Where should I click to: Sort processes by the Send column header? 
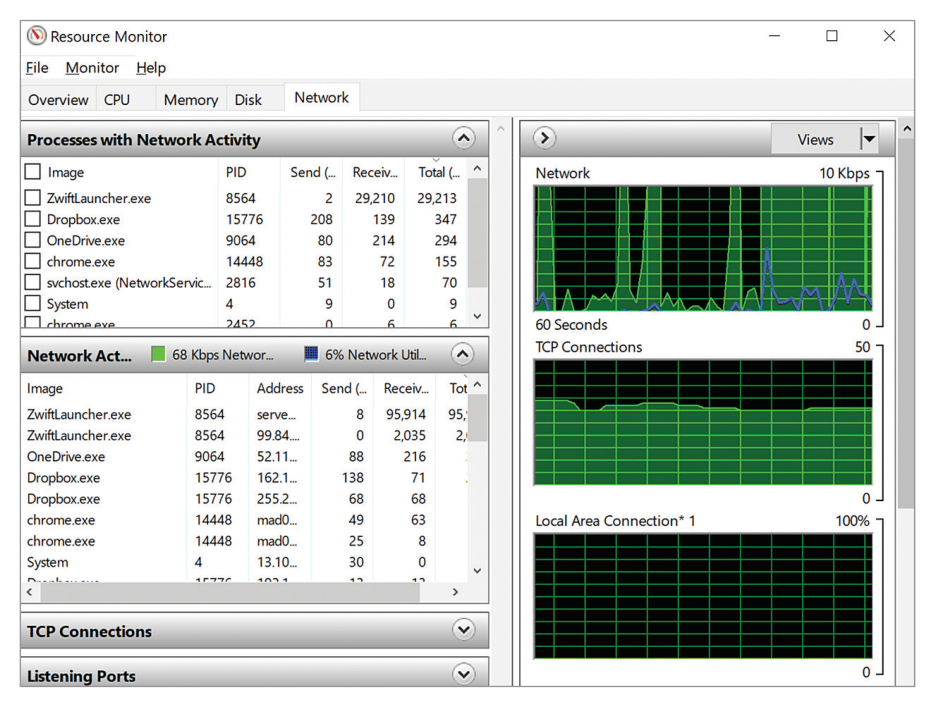[x=312, y=172]
